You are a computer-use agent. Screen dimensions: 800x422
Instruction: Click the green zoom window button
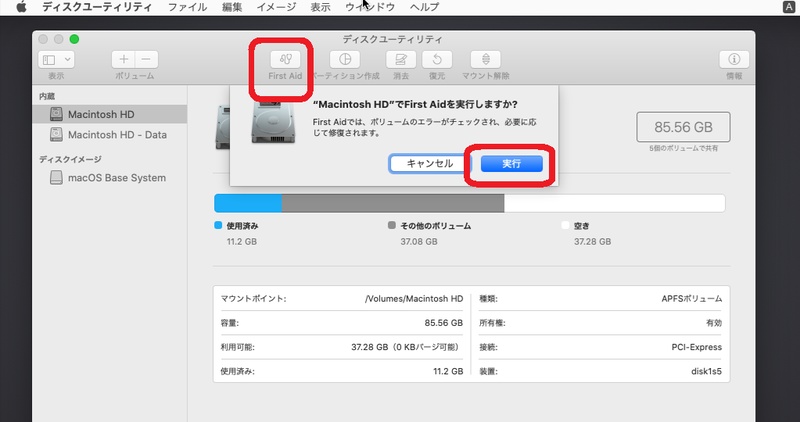point(74,39)
